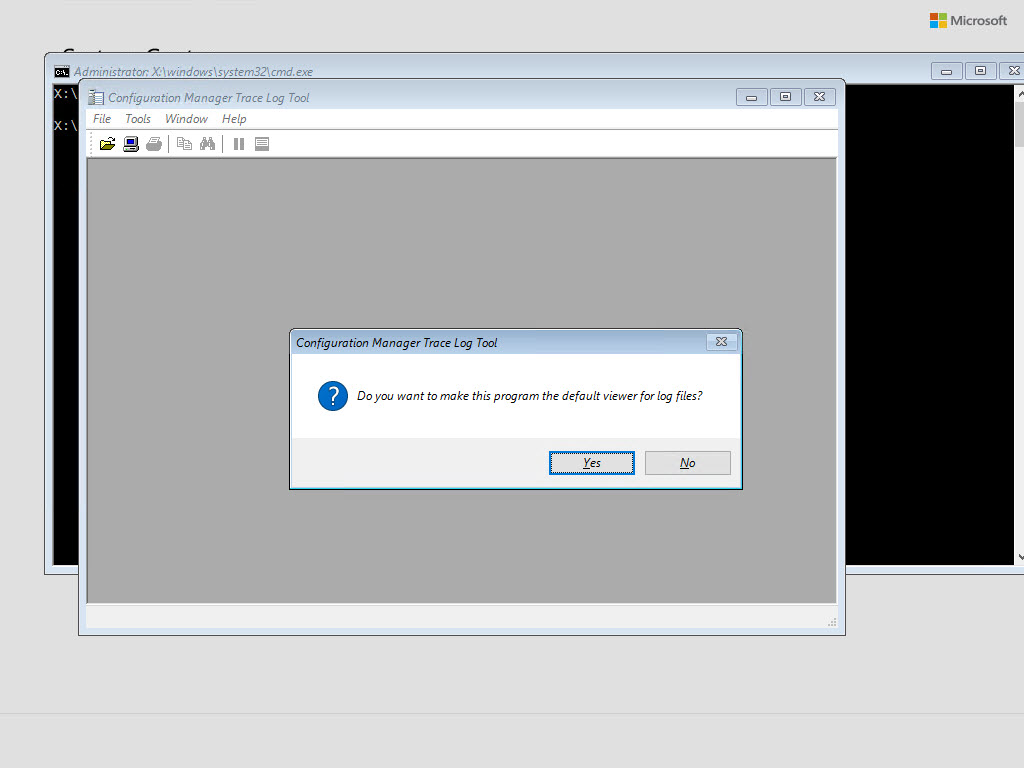The image size is (1024, 768).
Task: Click the Trace Log Tool title bar icon
Action: tap(96, 97)
